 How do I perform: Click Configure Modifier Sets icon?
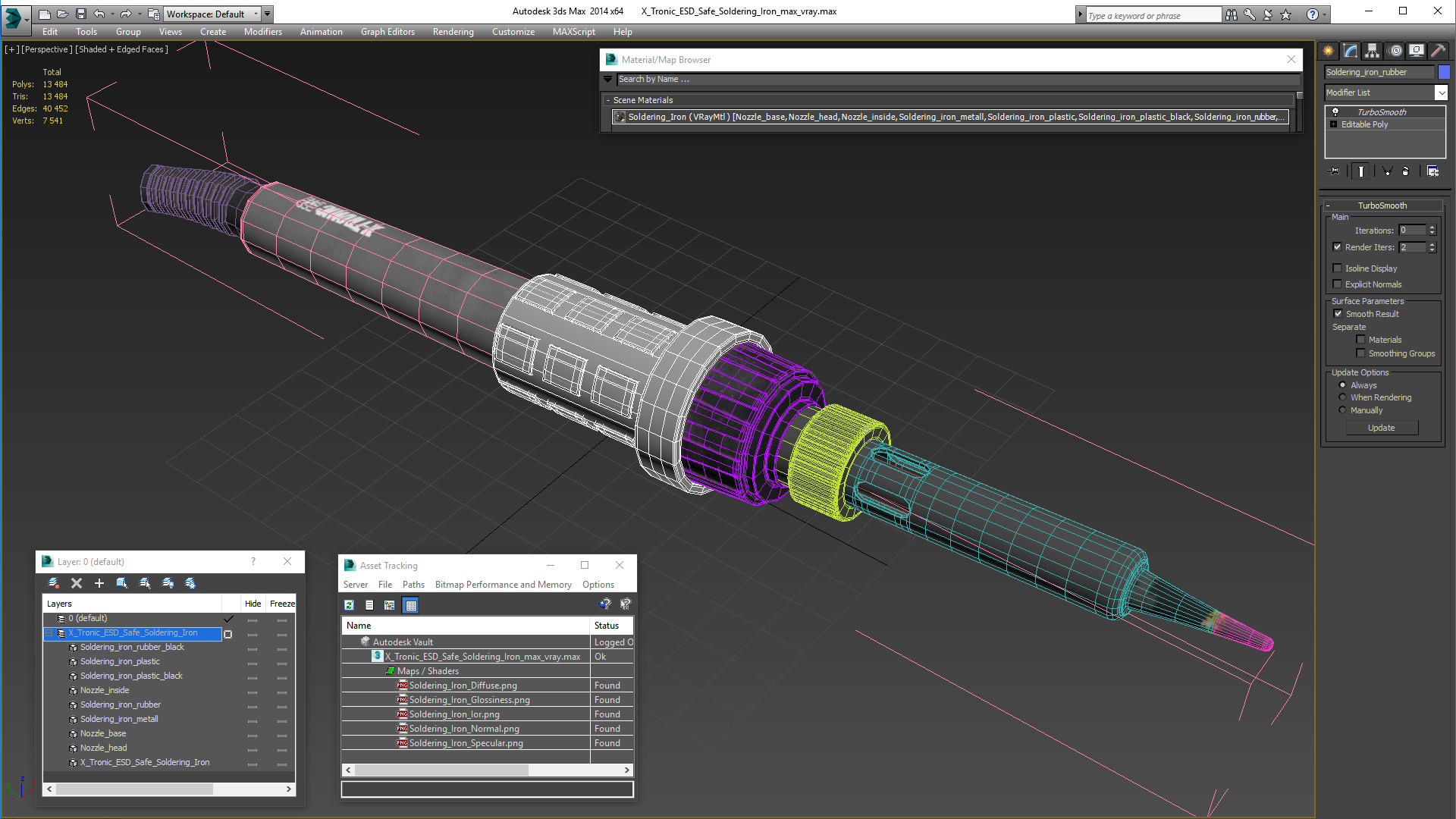coord(1432,171)
